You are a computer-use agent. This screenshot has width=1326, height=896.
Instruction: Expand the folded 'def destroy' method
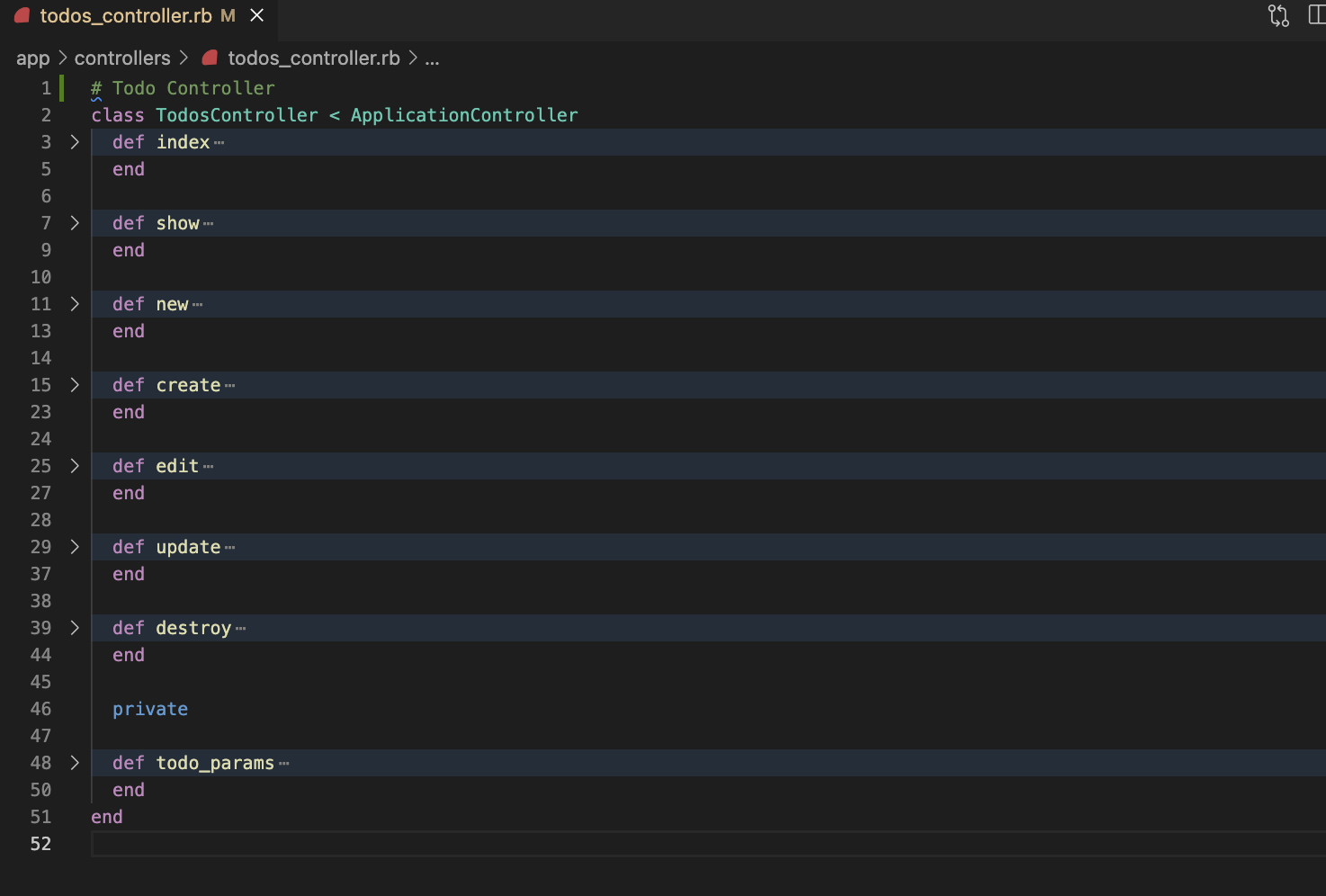click(75, 628)
